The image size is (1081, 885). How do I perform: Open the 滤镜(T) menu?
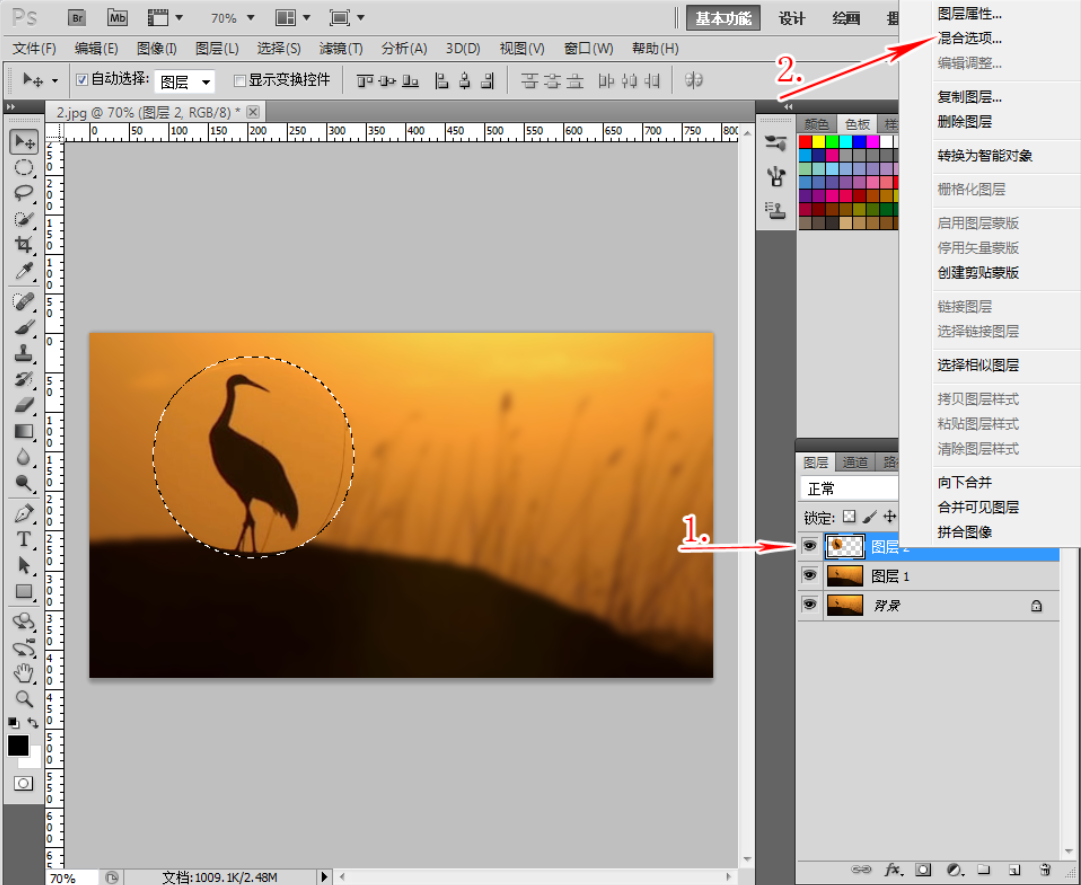click(x=341, y=48)
